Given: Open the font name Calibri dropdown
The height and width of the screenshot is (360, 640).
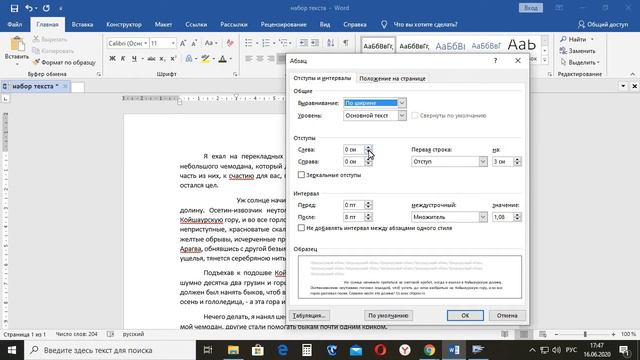Looking at the screenshot, I should [146, 43].
